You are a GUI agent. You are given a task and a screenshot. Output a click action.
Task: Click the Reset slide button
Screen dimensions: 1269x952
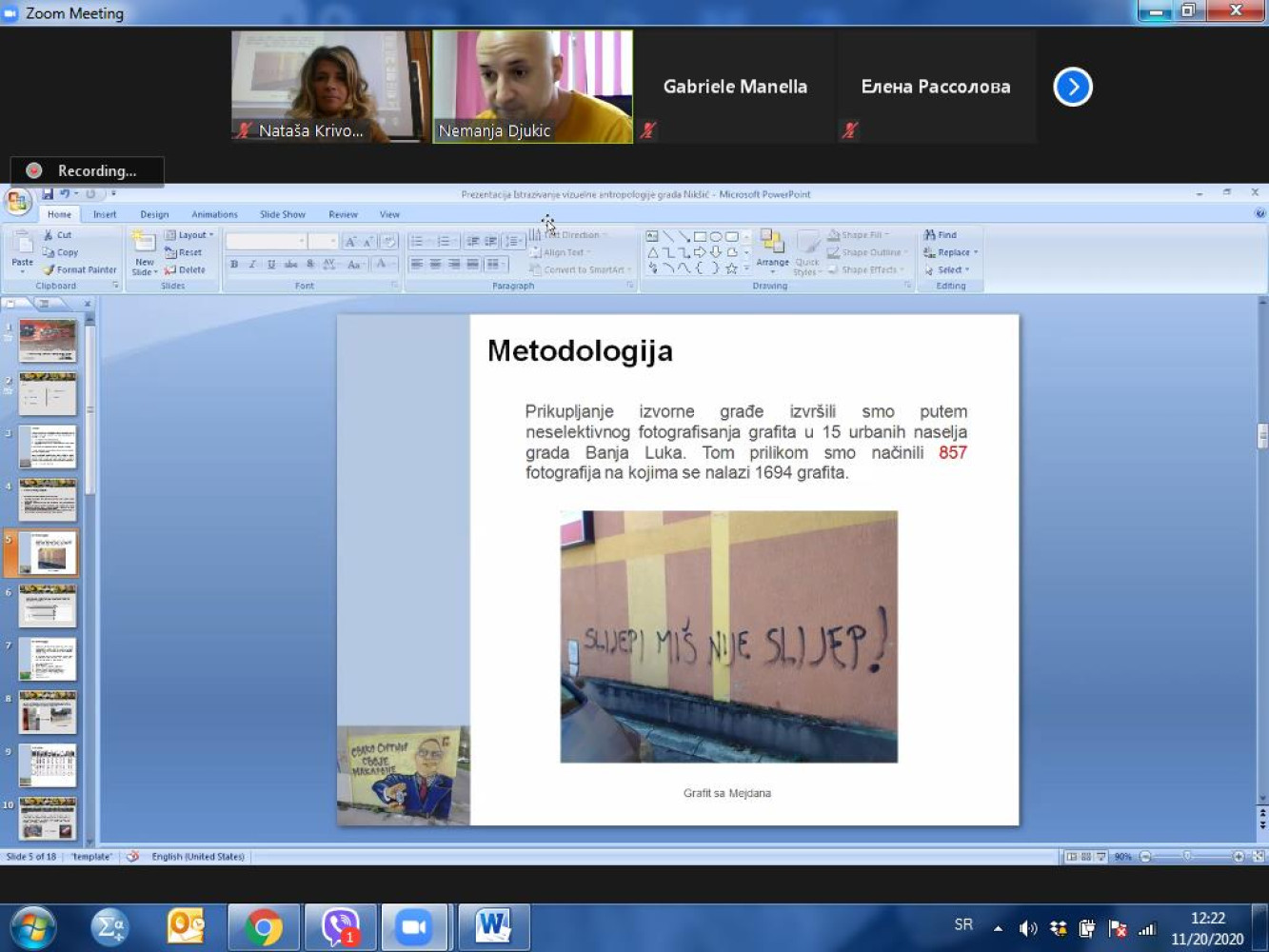[183, 253]
